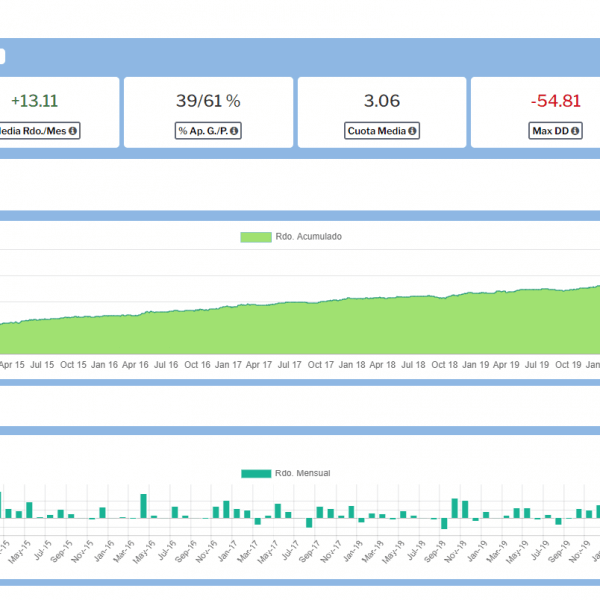The width and height of the screenshot is (600, 600).
Task: Click the tall monthly bar near Nov-18
Action: coord(455,508)
